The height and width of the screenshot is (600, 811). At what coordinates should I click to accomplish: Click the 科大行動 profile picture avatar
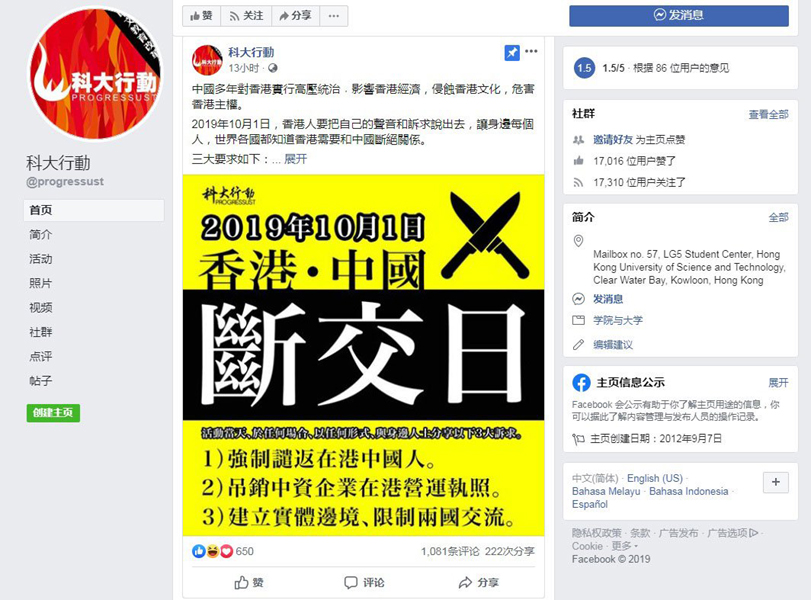(95, 73)
